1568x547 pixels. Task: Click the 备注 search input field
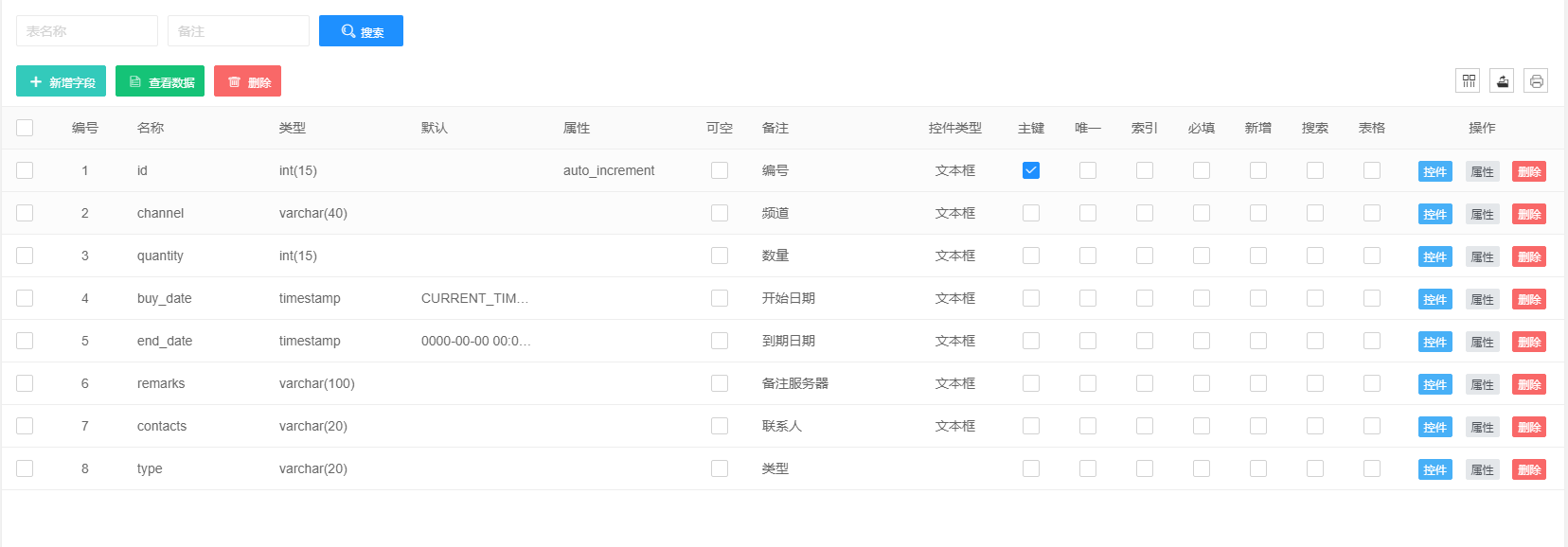pyautogui.click(x=238, y=31)
